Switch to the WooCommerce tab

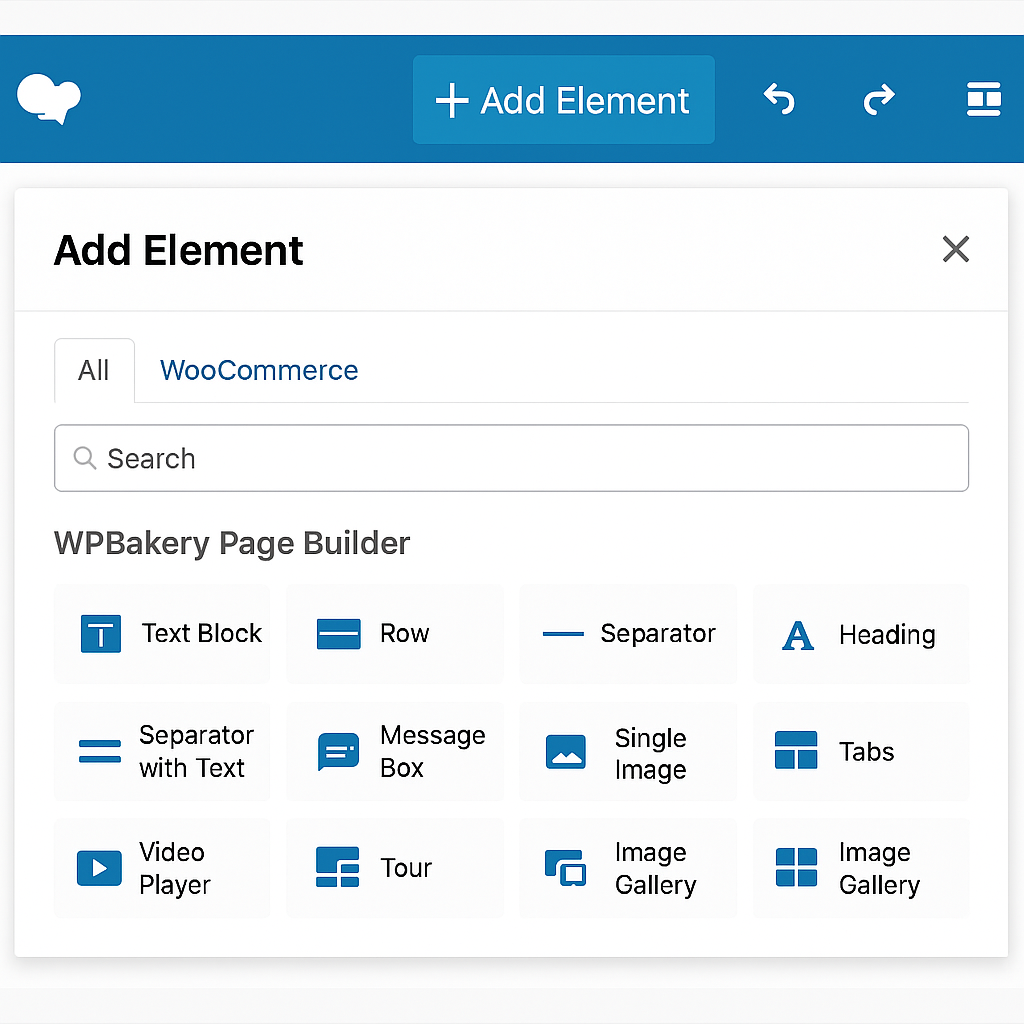pos(259,370)
